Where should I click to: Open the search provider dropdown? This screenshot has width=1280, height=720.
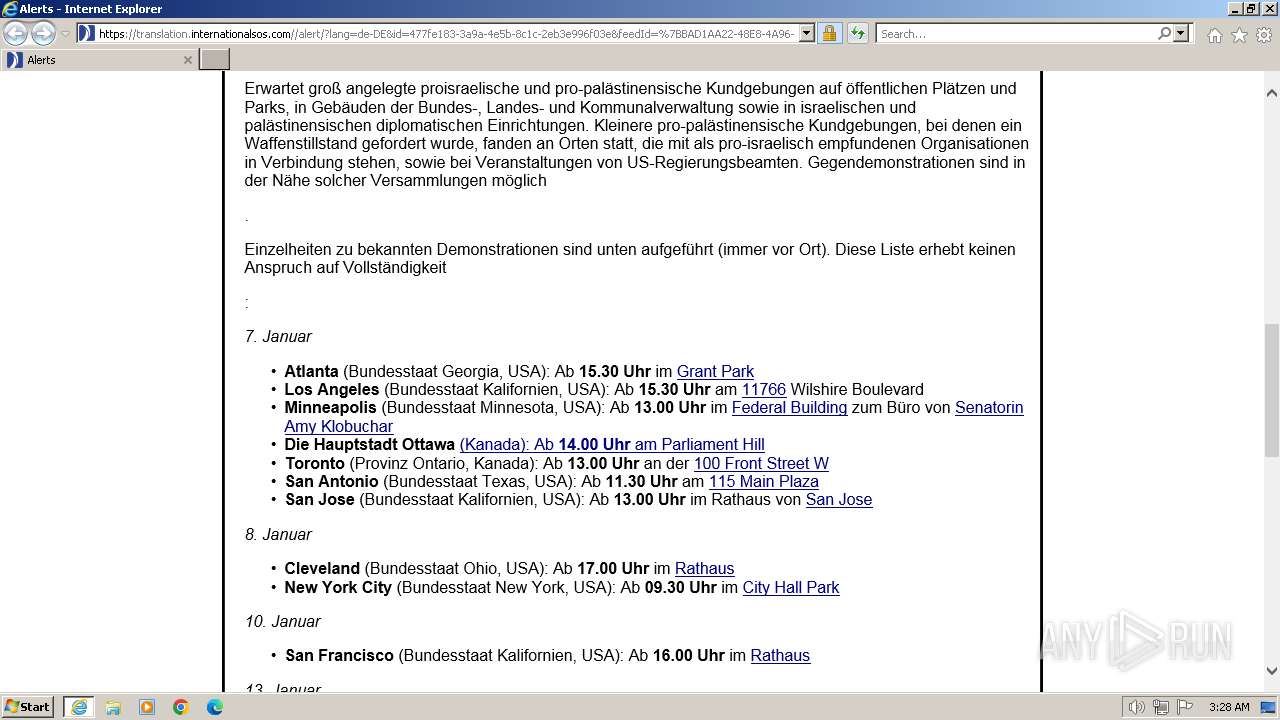pyautogui.click(x=1181, y=33)
